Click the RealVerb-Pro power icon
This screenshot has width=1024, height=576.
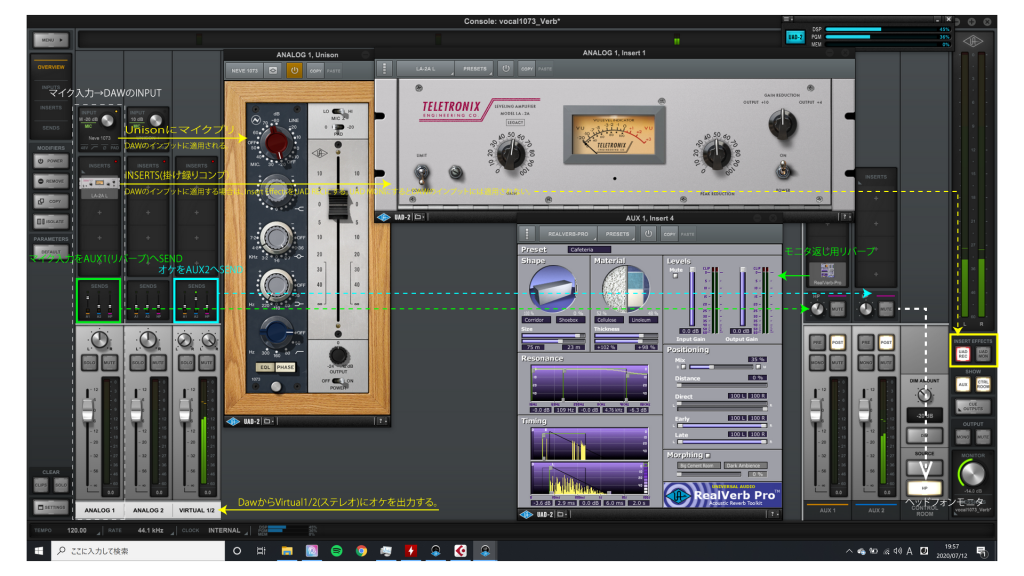(x=649, y=233)
